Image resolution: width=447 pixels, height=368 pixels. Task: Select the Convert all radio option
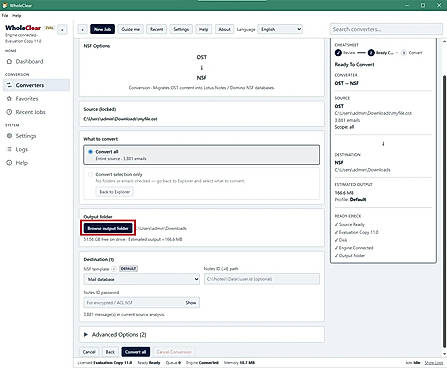coord(90,152)
